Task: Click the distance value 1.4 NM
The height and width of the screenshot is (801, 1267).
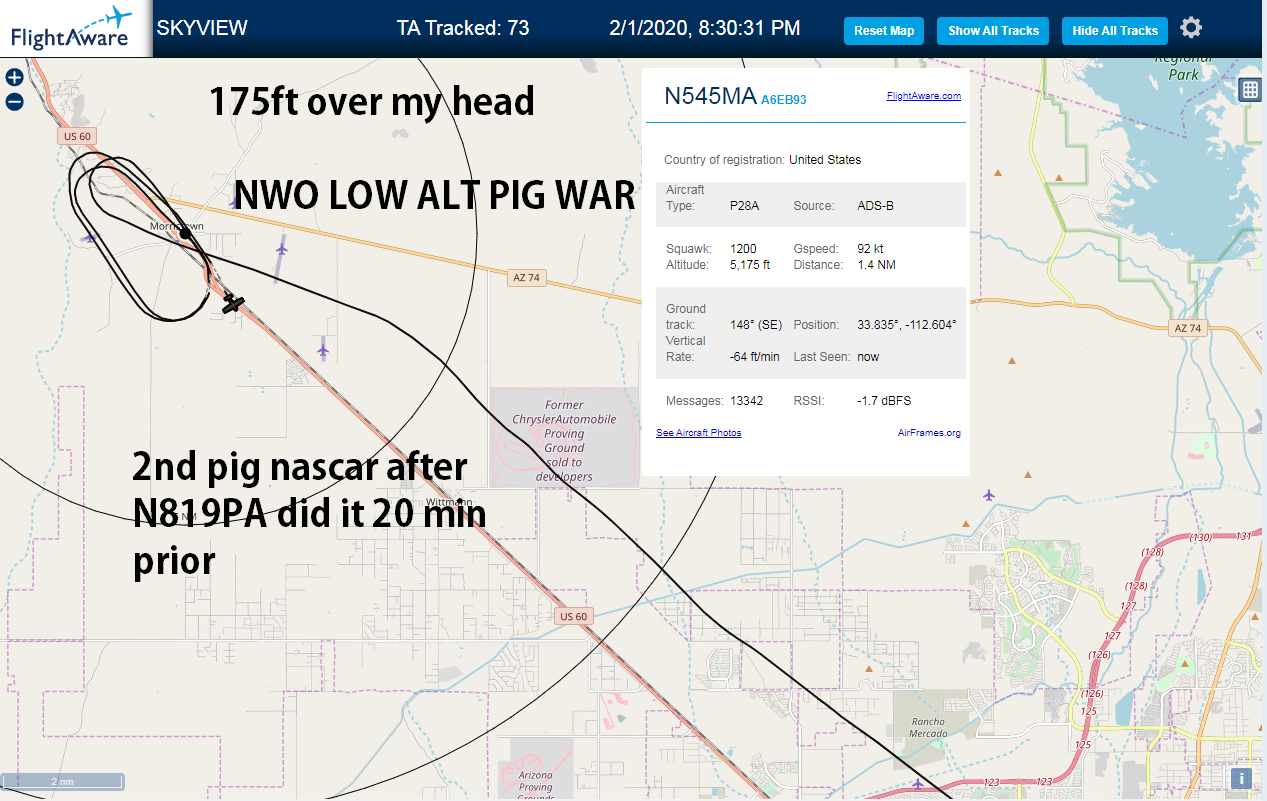Action: (878, 265)
